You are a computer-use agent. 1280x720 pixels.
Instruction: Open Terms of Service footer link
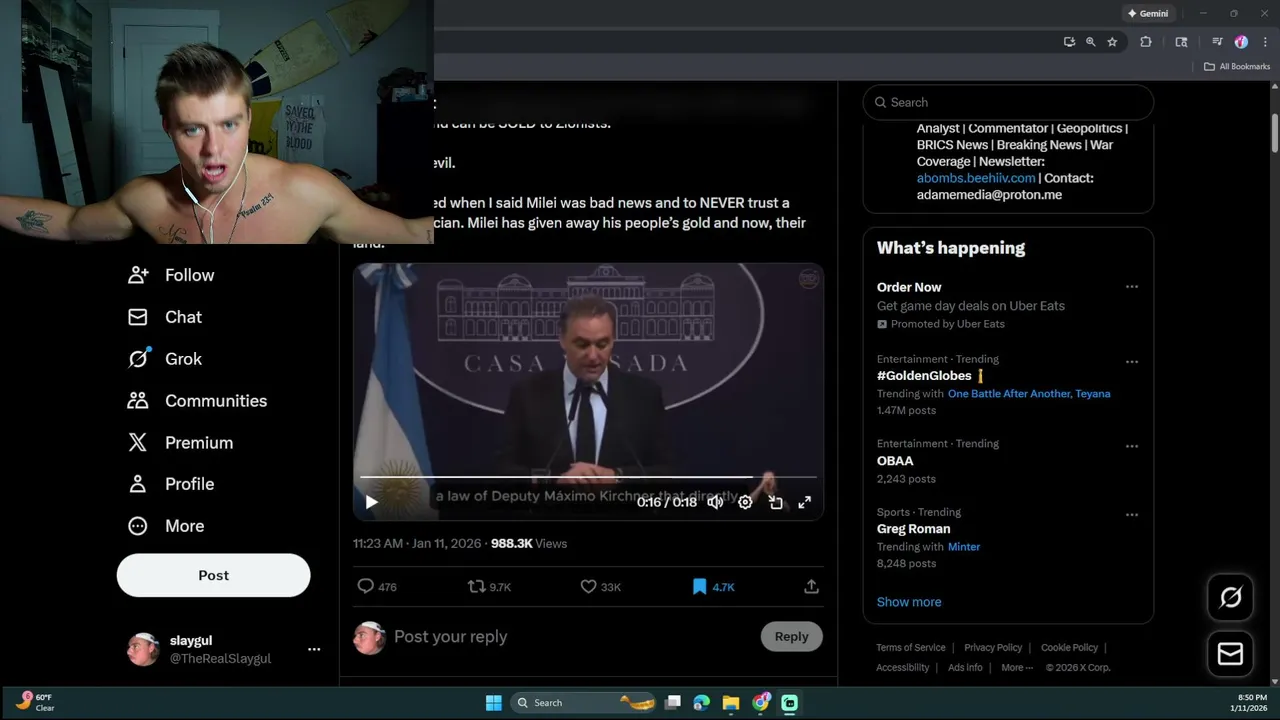(911, 648)
